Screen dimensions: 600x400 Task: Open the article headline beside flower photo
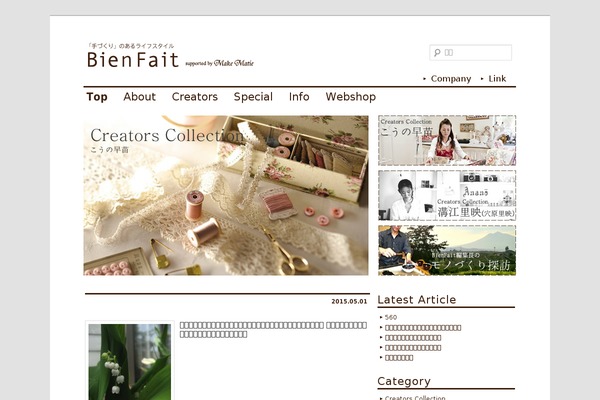click(x=273, y=330)
